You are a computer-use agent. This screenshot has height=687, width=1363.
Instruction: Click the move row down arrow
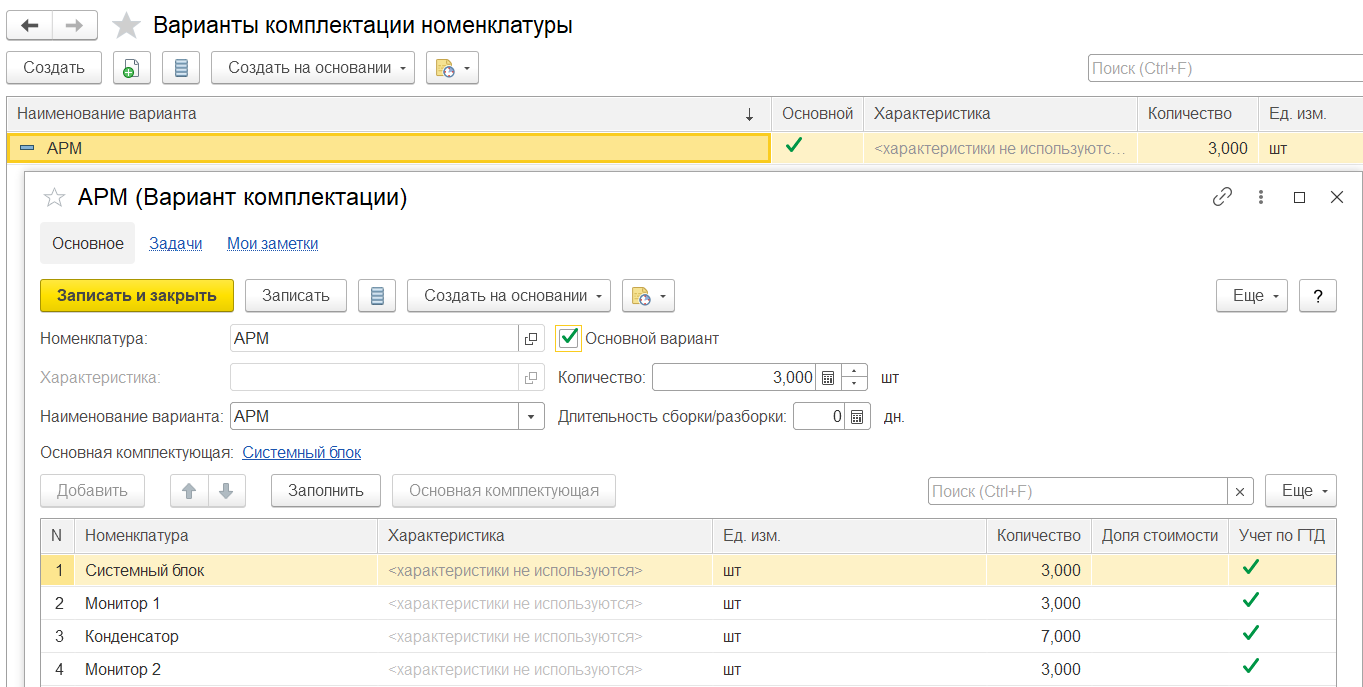227,491
